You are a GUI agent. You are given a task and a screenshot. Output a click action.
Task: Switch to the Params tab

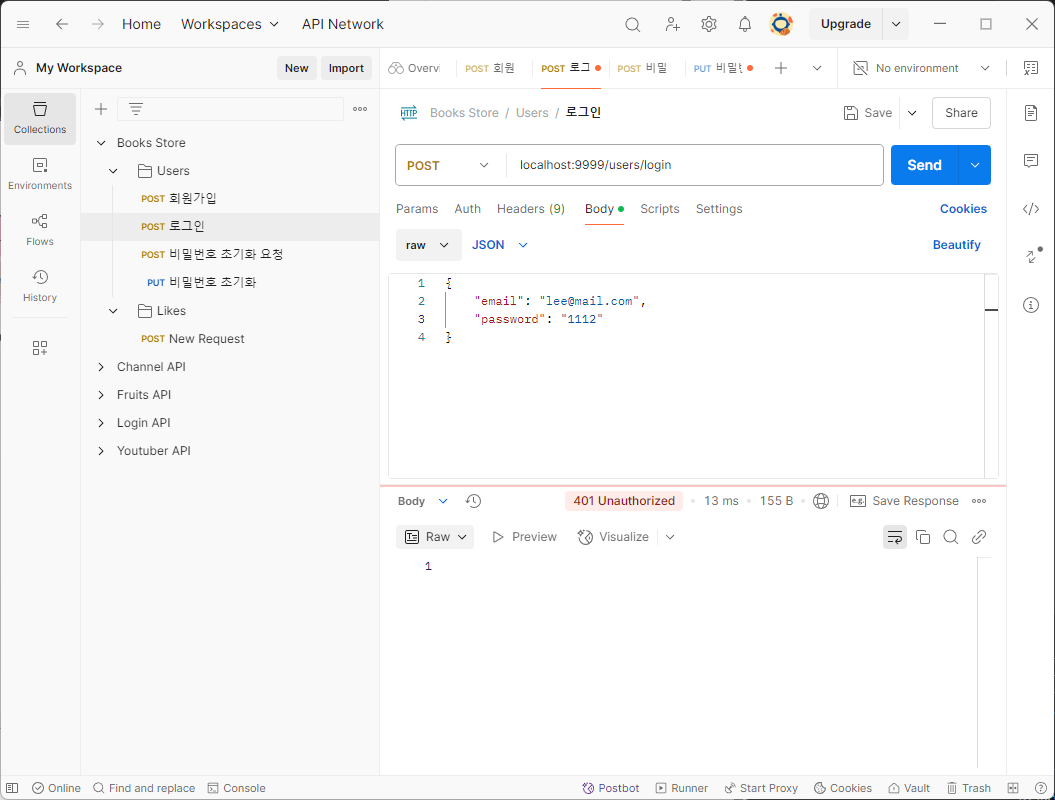point(416,209)
